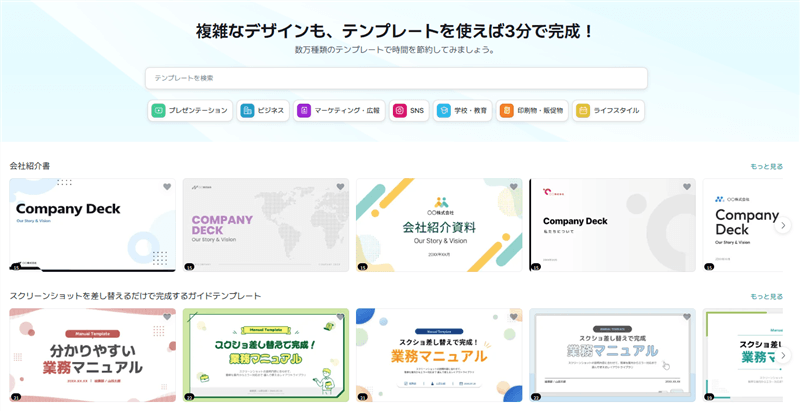This screenshot has width=800, height=411.
Task: Favorite the green 業務マニュアル template heart
Action: click(340, 317)
